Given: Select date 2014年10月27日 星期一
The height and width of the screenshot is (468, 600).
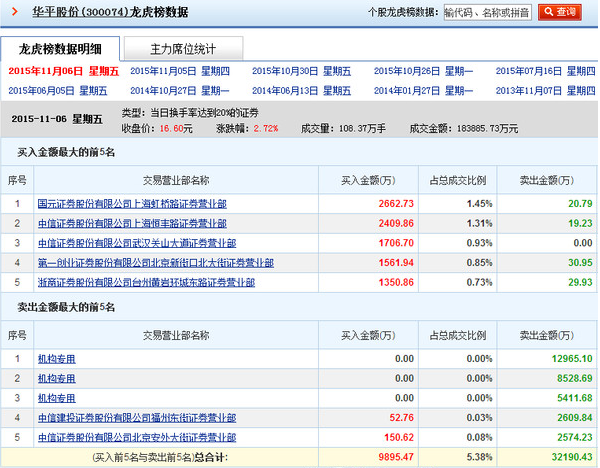Looking at the screenshot, I should 180,91.
